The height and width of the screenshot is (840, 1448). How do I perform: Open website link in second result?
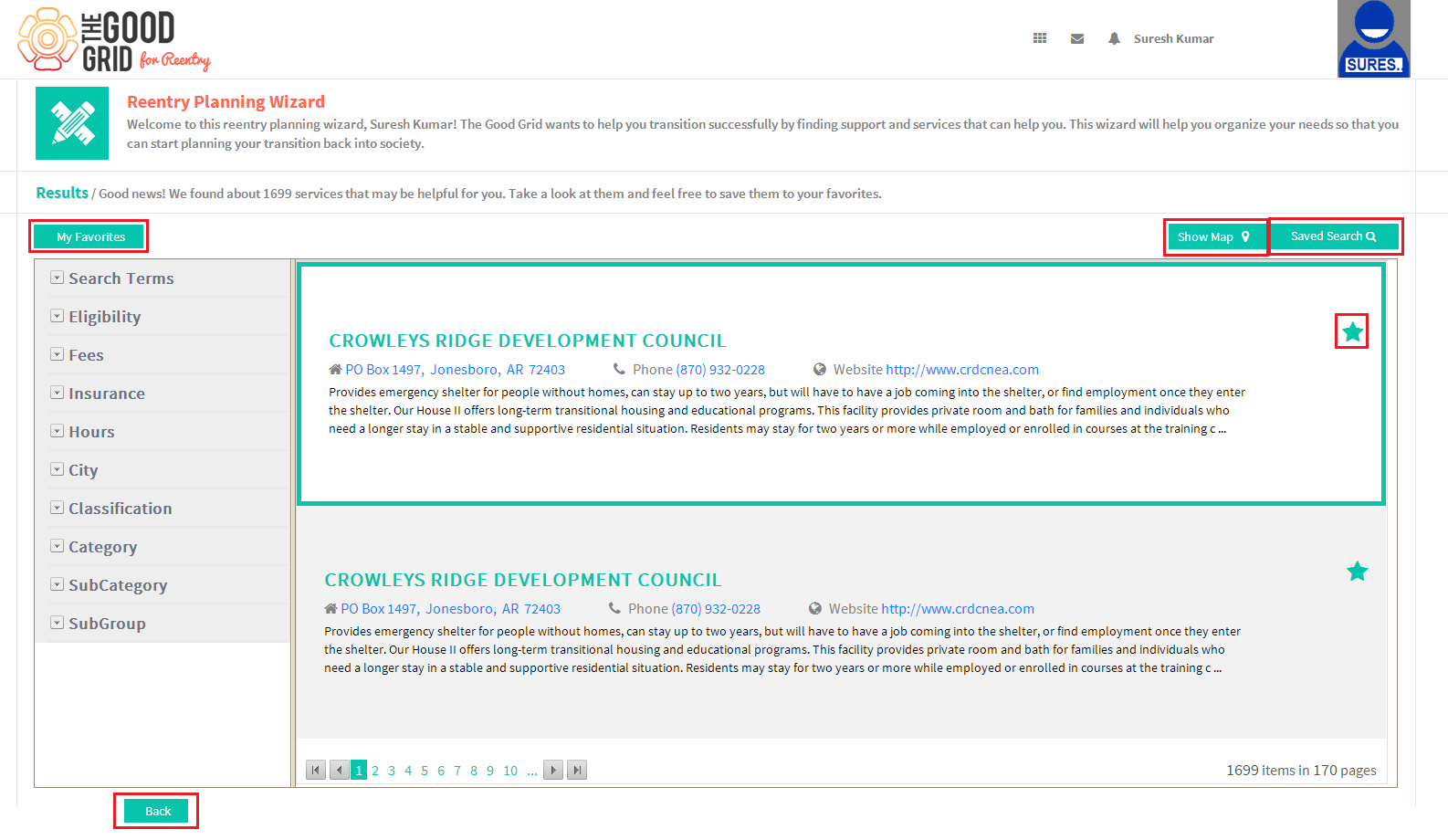click(x=958, y=609)
